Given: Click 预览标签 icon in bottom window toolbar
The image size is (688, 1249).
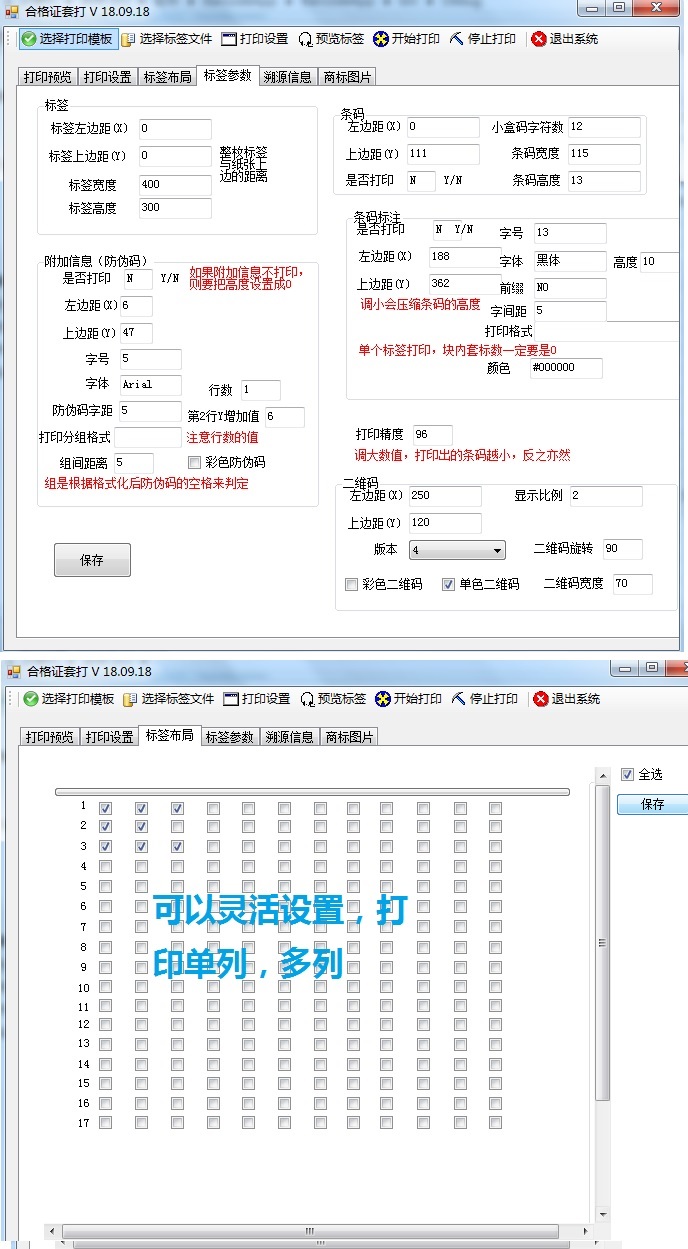Looking at the screenshot, I should pos(307,699).
